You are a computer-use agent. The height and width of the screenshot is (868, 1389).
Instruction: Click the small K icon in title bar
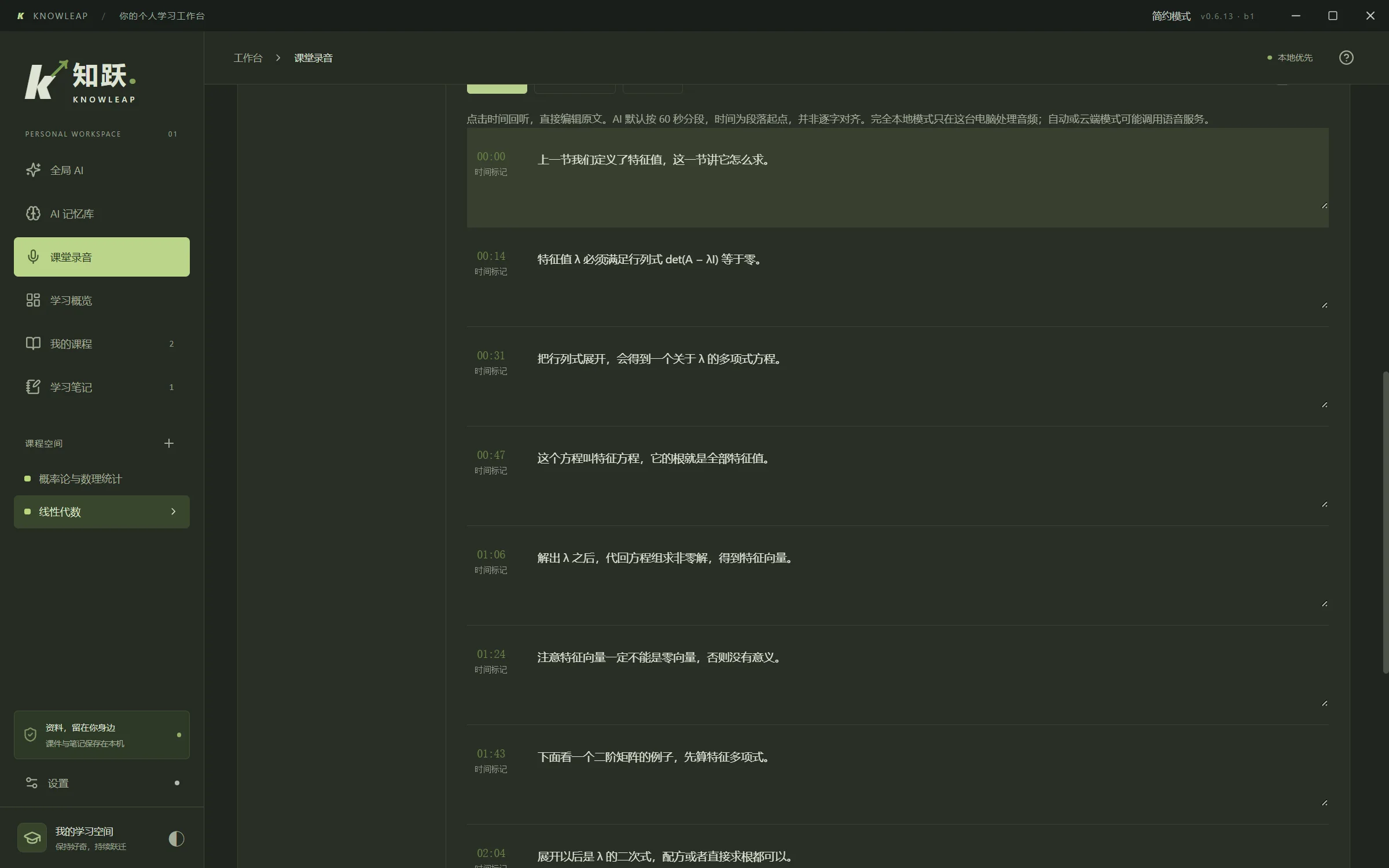click(x=21, y=16)
